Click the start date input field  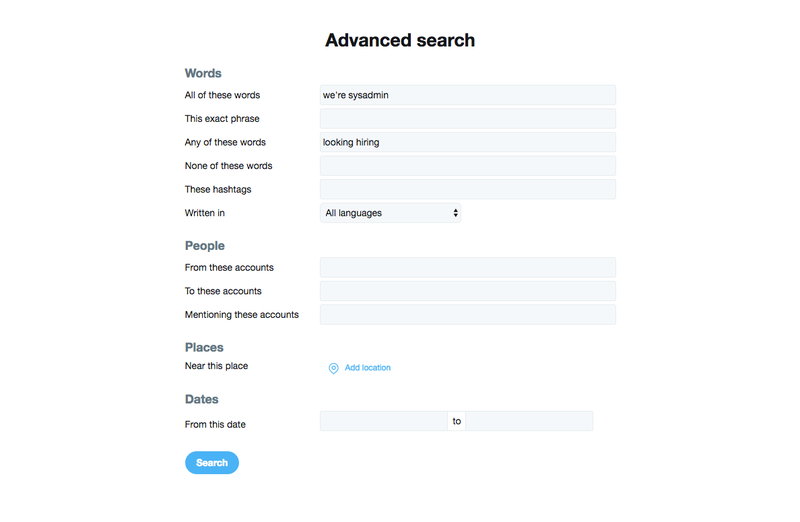point(384,421)
